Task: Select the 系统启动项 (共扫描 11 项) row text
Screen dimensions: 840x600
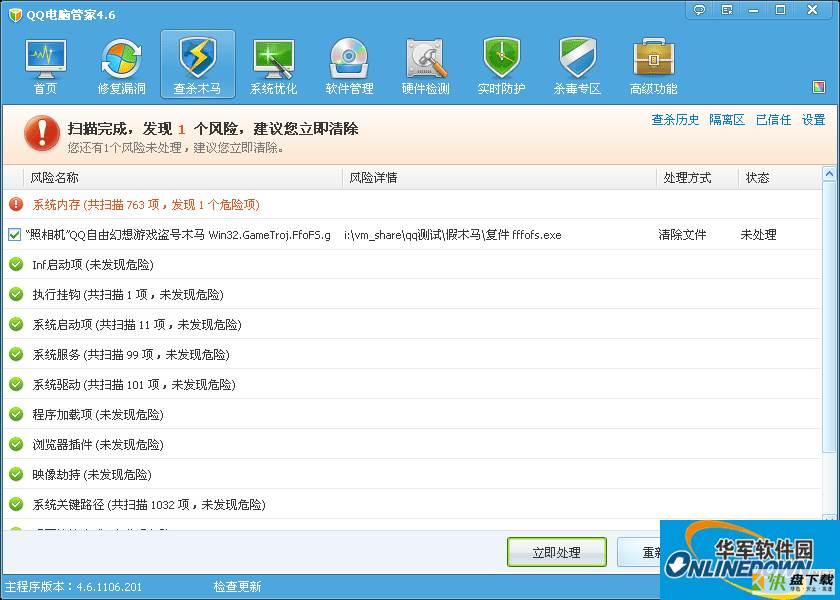Action: 137,325
